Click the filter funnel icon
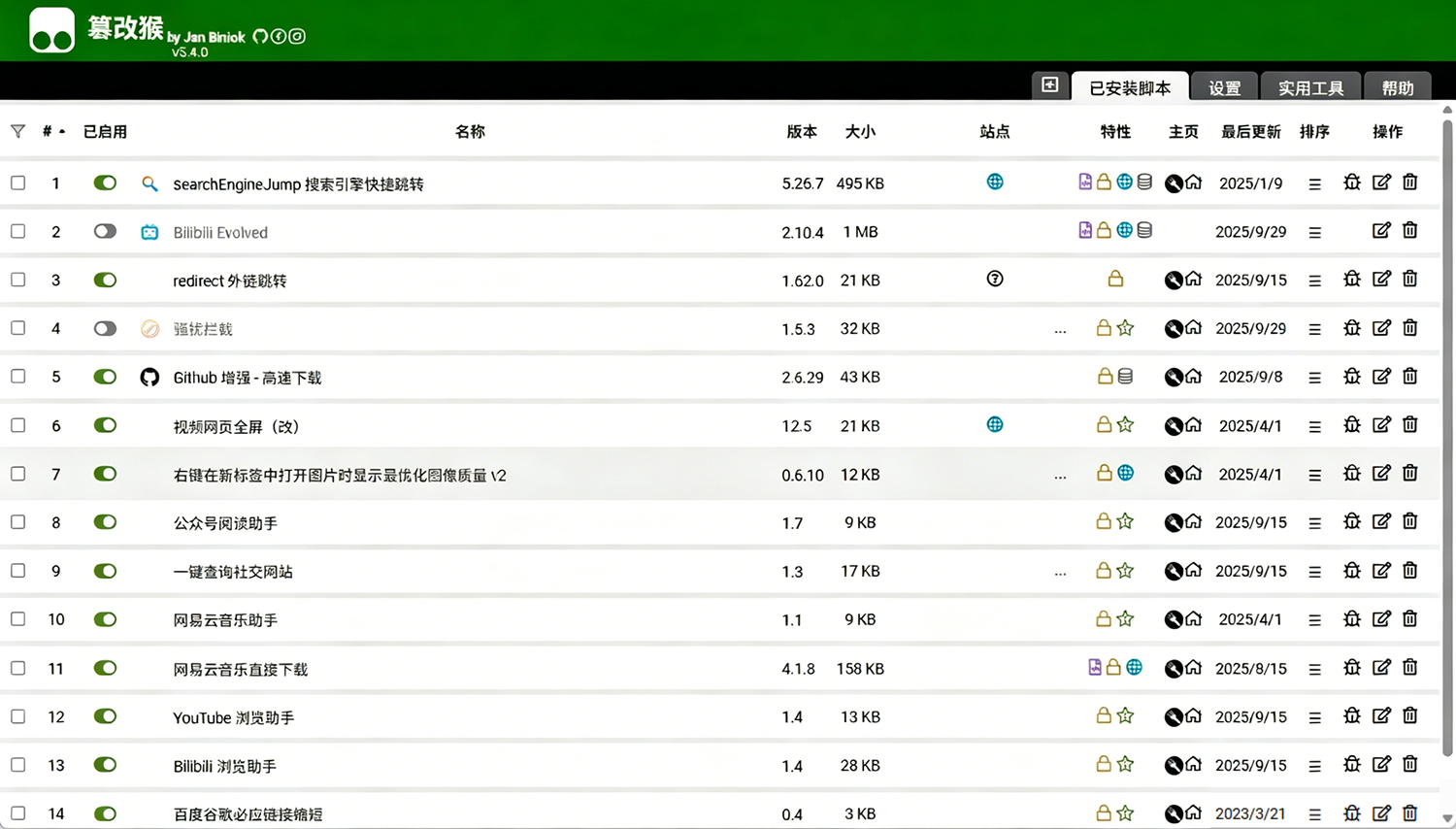1456x829 pixels. tap(17, 131)
